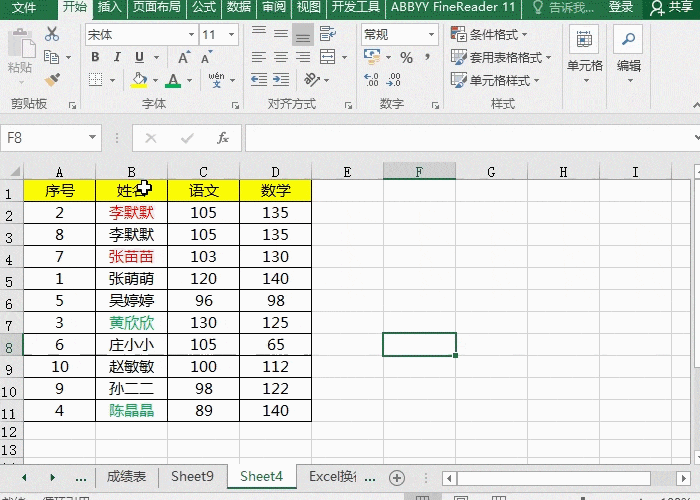Toggle Bold formatting
700x500 pixels.
point(95,57)
